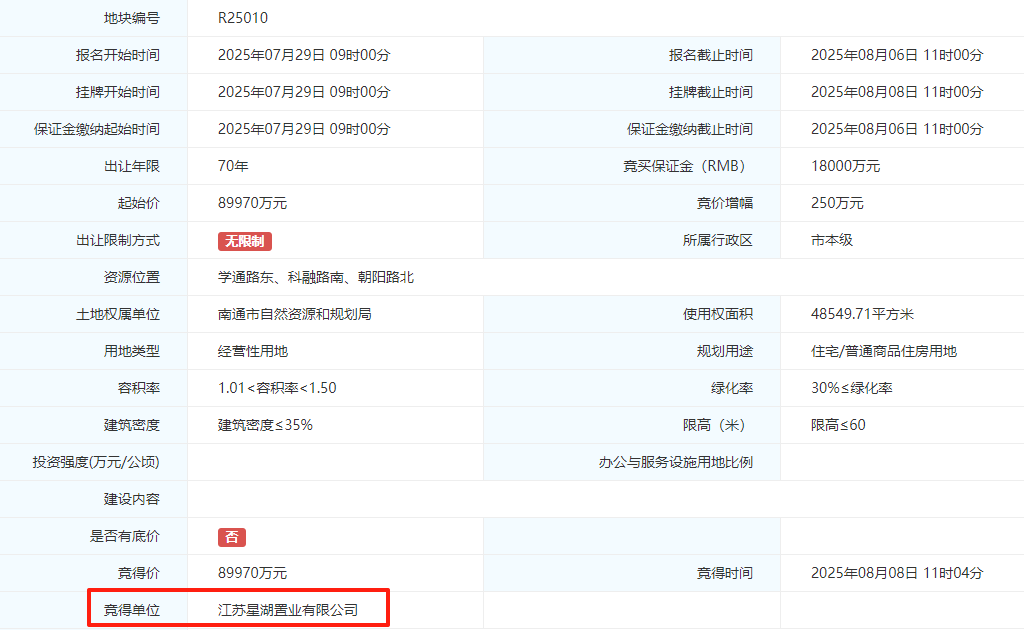Click the 报名截止时间 label
The width and height of the screenshot is (1024, 630).
point(711,55)
